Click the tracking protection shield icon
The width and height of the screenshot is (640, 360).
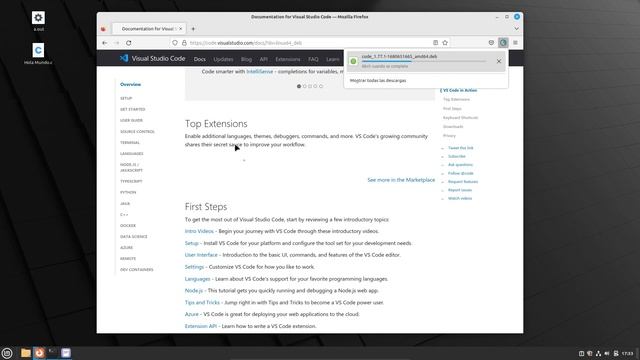pyautogui.click(x=175, y=43)
